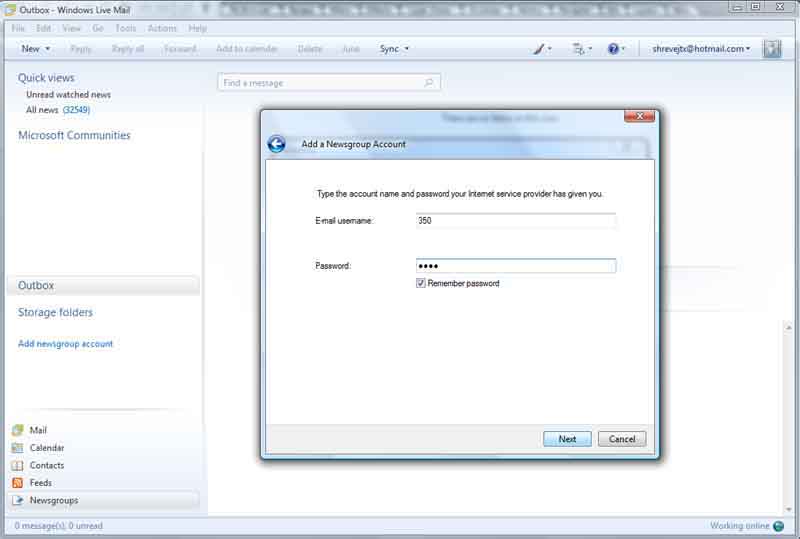Click the Delete toolbar button
Screen dimensions: 800x539
coord(310,49)
